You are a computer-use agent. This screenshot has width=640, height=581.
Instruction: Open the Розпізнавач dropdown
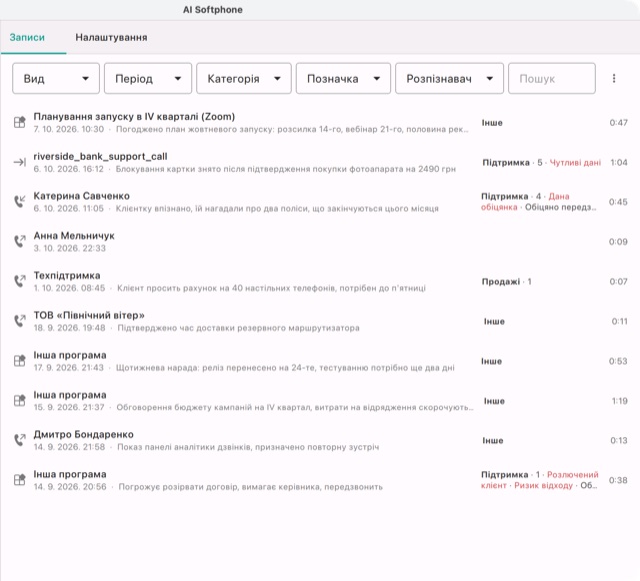[x=449, y=78]
